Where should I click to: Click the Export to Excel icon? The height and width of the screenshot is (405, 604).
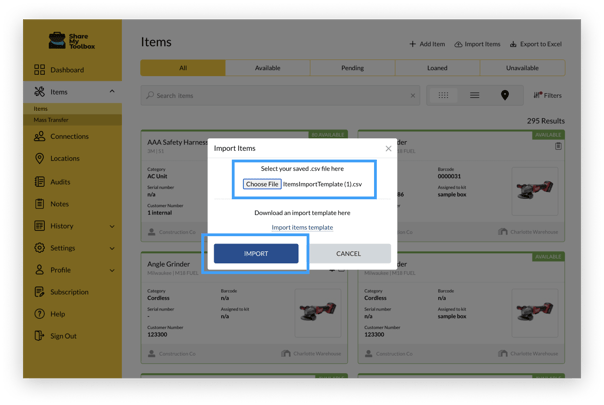tap(513, 44)
